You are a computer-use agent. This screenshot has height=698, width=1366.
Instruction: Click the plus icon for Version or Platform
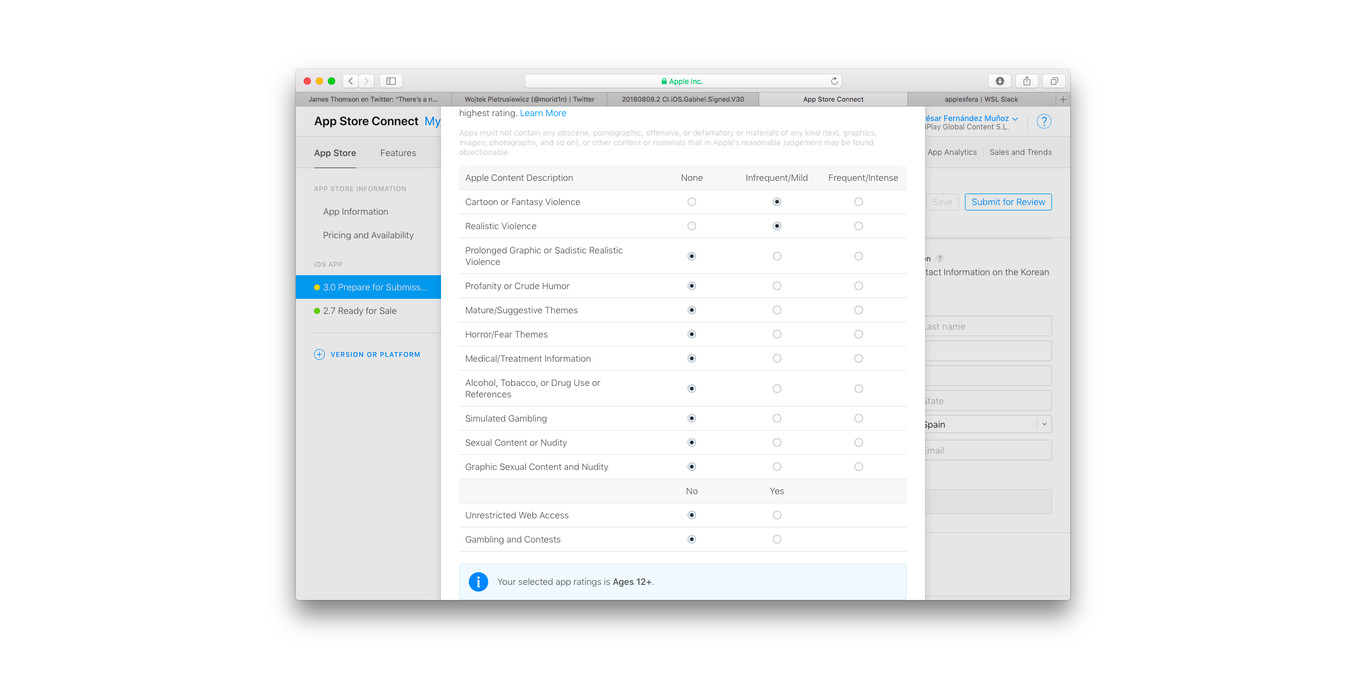point(319,354)
